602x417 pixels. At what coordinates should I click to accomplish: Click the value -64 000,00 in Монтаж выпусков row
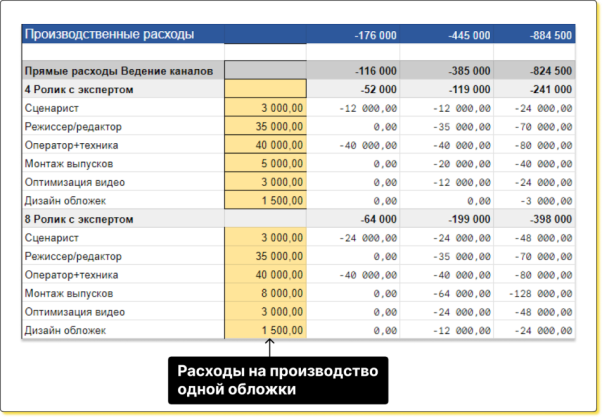(x=462, y=294)
